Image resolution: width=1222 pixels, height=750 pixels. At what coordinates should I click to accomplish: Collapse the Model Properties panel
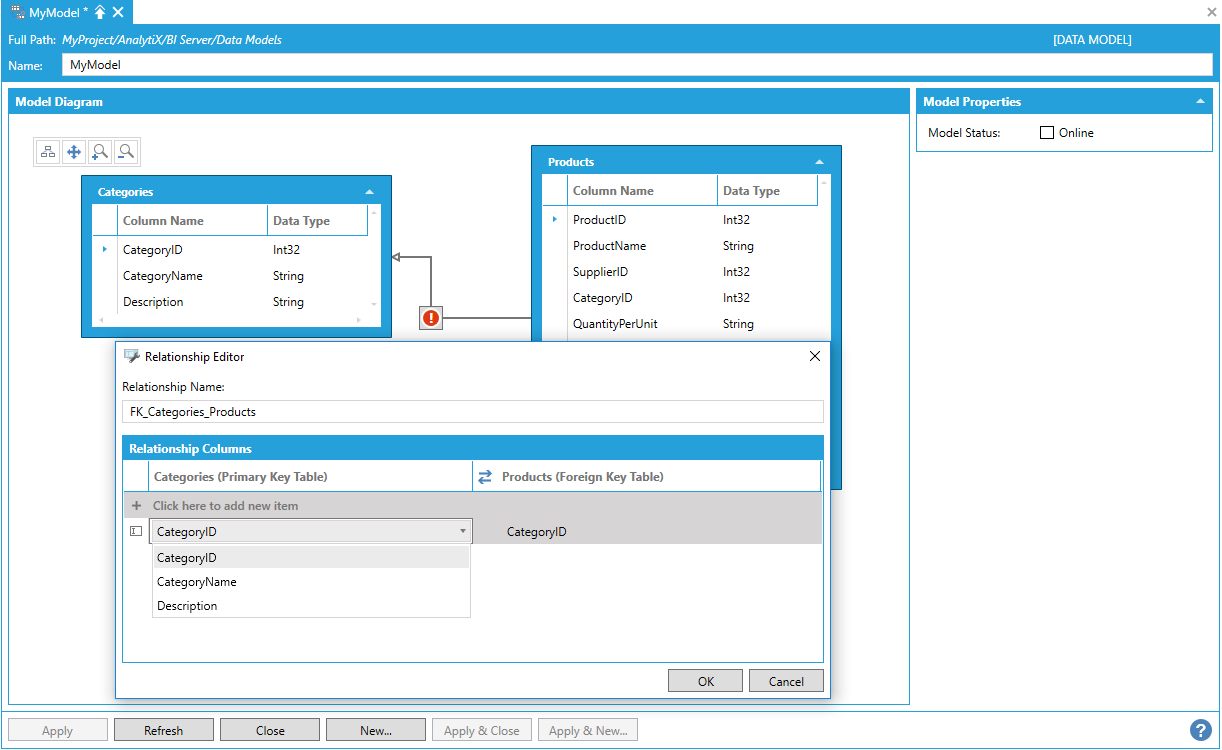[x=1200, y=102]
